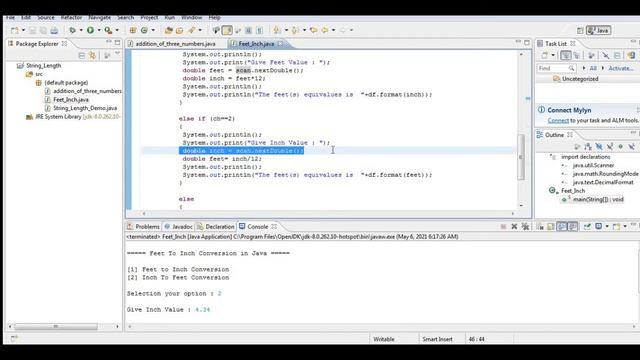
Task: Open the New Java Class dropdown arrow
Action: coord(153,30)
